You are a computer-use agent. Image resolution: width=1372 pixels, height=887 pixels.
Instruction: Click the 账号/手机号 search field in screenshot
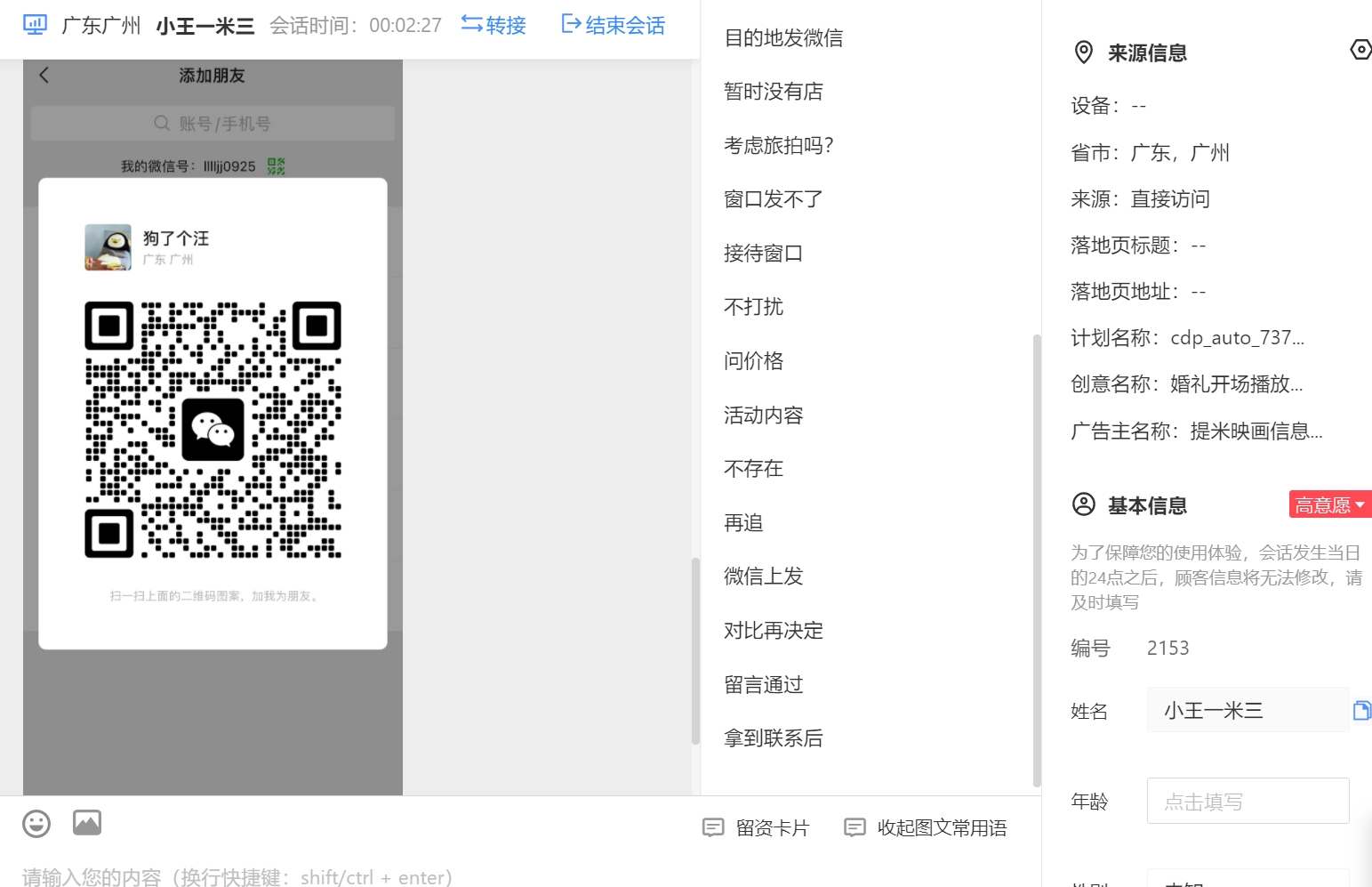(x=213, y=124)
